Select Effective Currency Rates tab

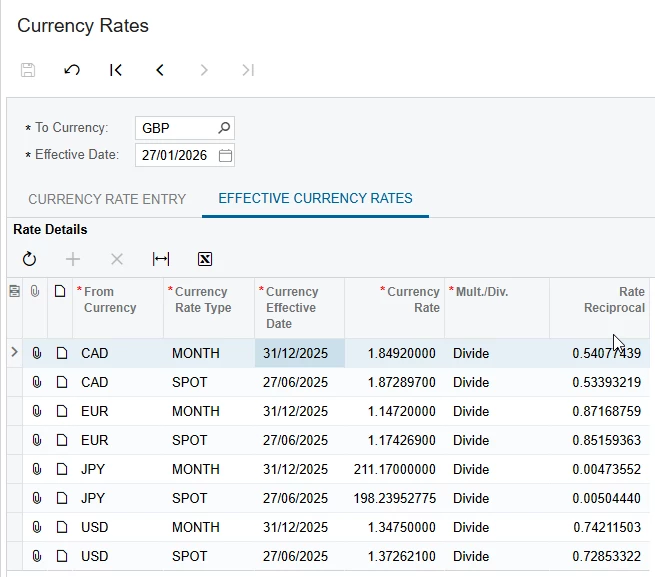coord(315,198)
